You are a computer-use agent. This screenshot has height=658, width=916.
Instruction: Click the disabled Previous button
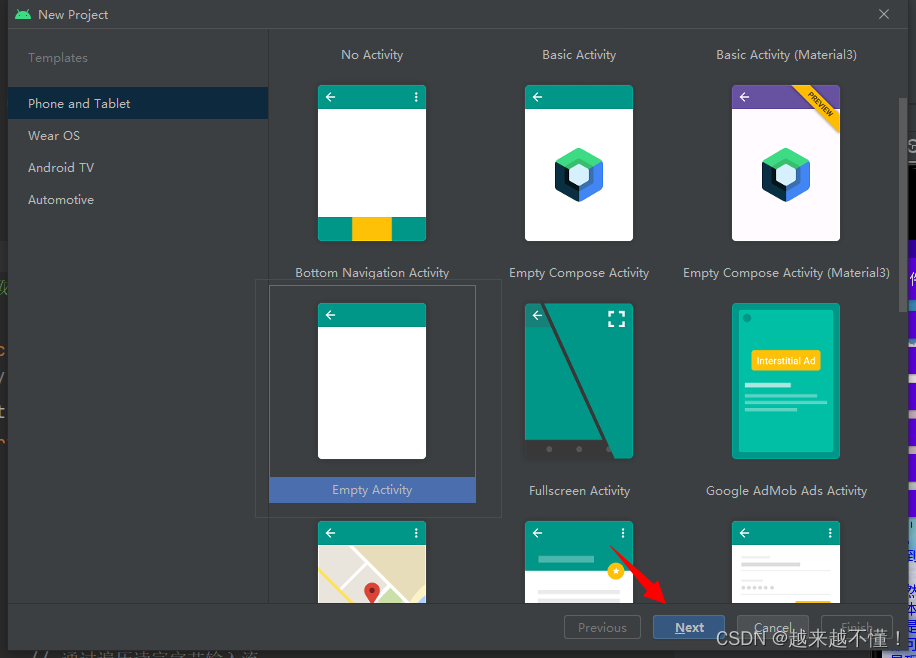click(602, 627)
